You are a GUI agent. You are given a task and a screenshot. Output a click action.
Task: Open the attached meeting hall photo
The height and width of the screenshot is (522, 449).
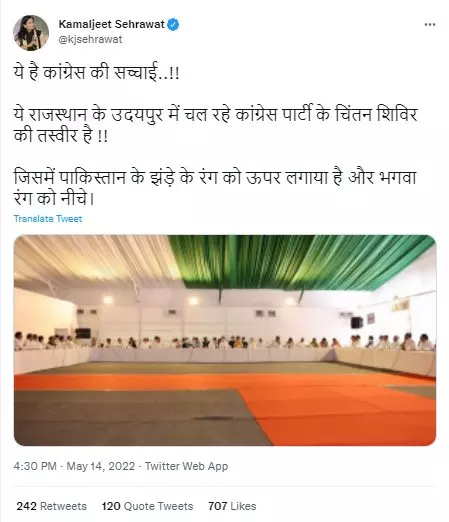[x=225, y=340]
